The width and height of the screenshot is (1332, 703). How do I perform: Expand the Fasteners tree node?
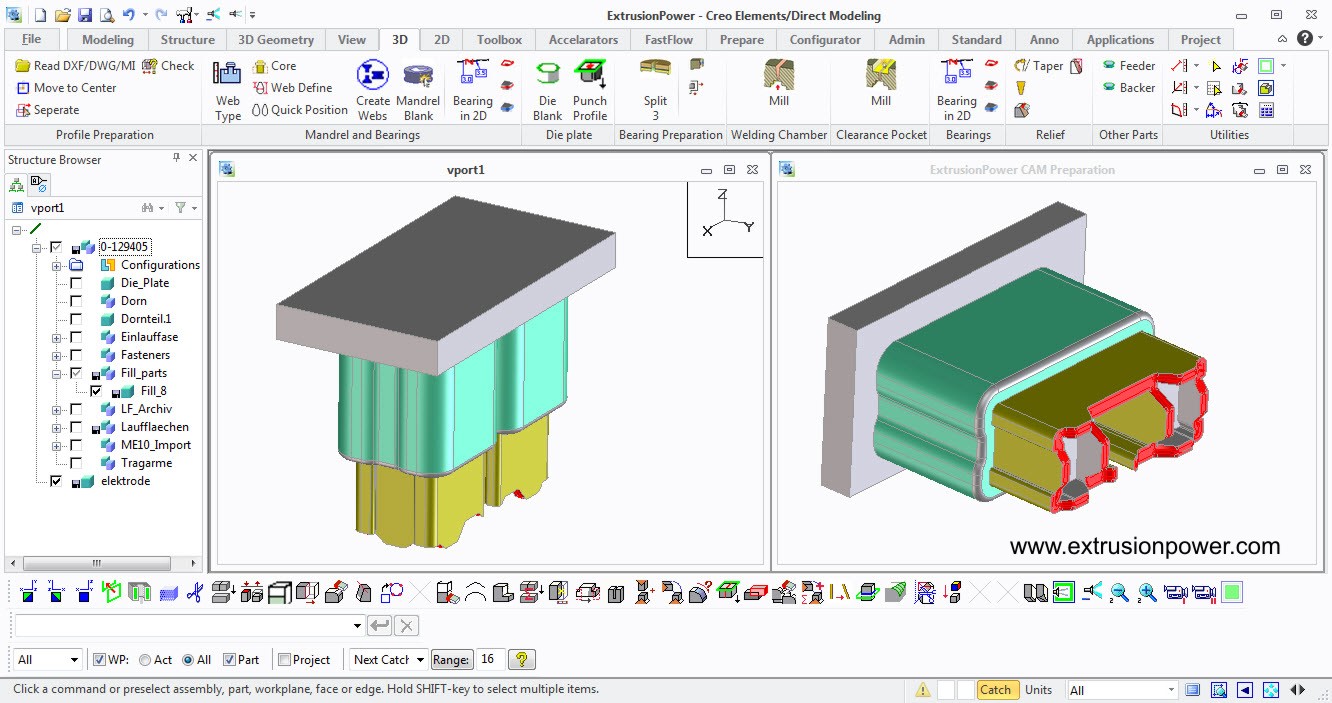pos(57,355)
